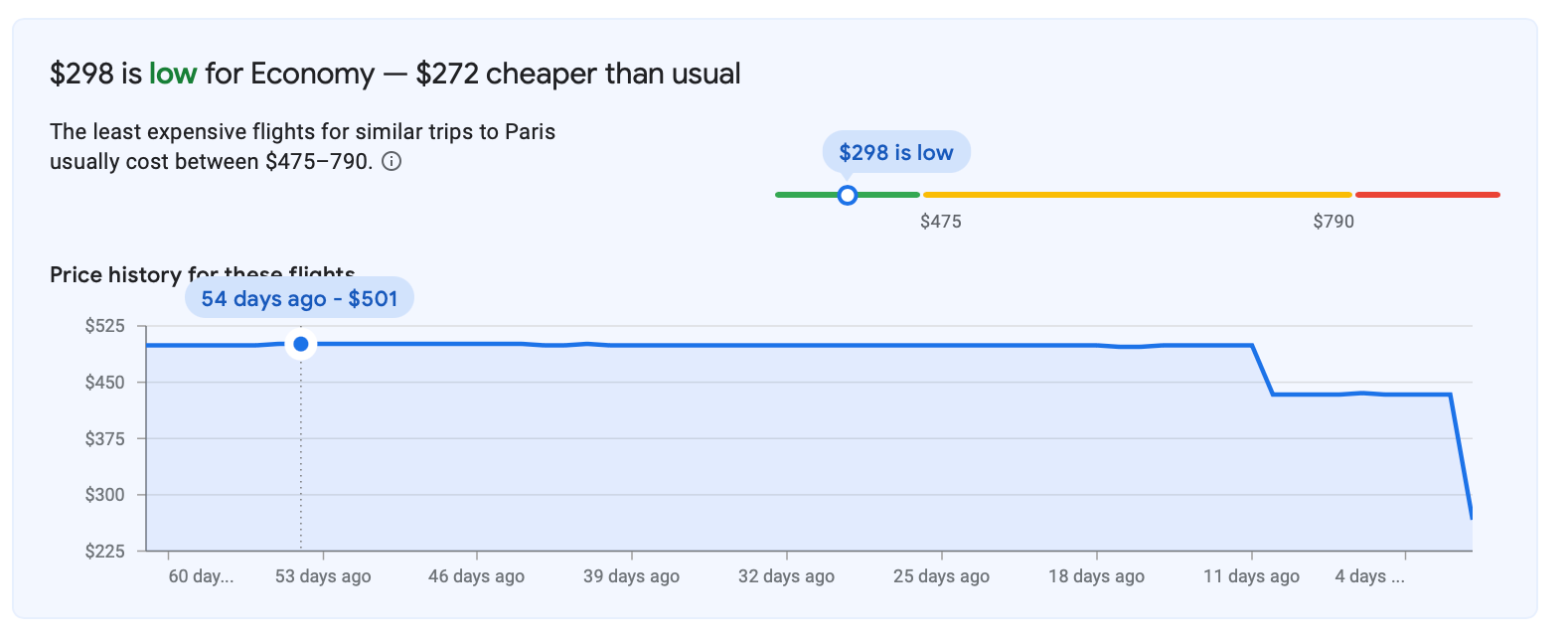Click the "25 days ago" axis label
This screenshot has height=640, width=1568.
pos(941,576)
